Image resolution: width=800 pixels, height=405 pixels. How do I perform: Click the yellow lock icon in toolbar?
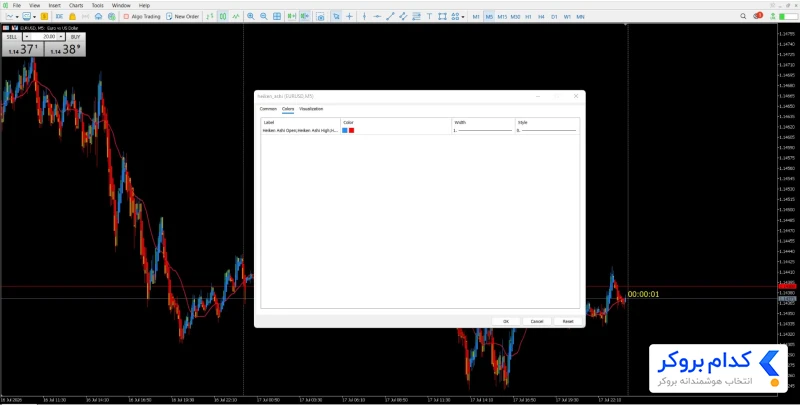click(x=72, y=16)
